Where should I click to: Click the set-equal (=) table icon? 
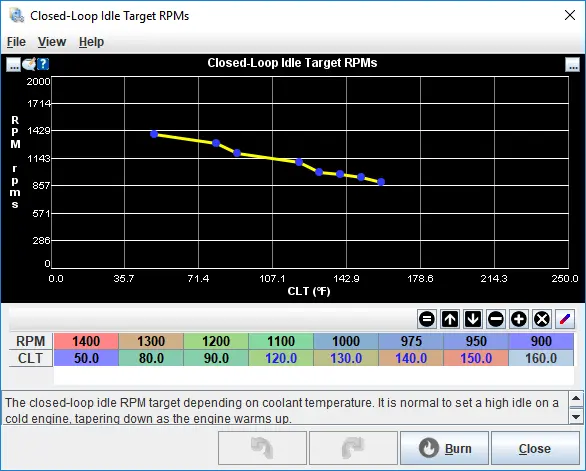(427, 319)
